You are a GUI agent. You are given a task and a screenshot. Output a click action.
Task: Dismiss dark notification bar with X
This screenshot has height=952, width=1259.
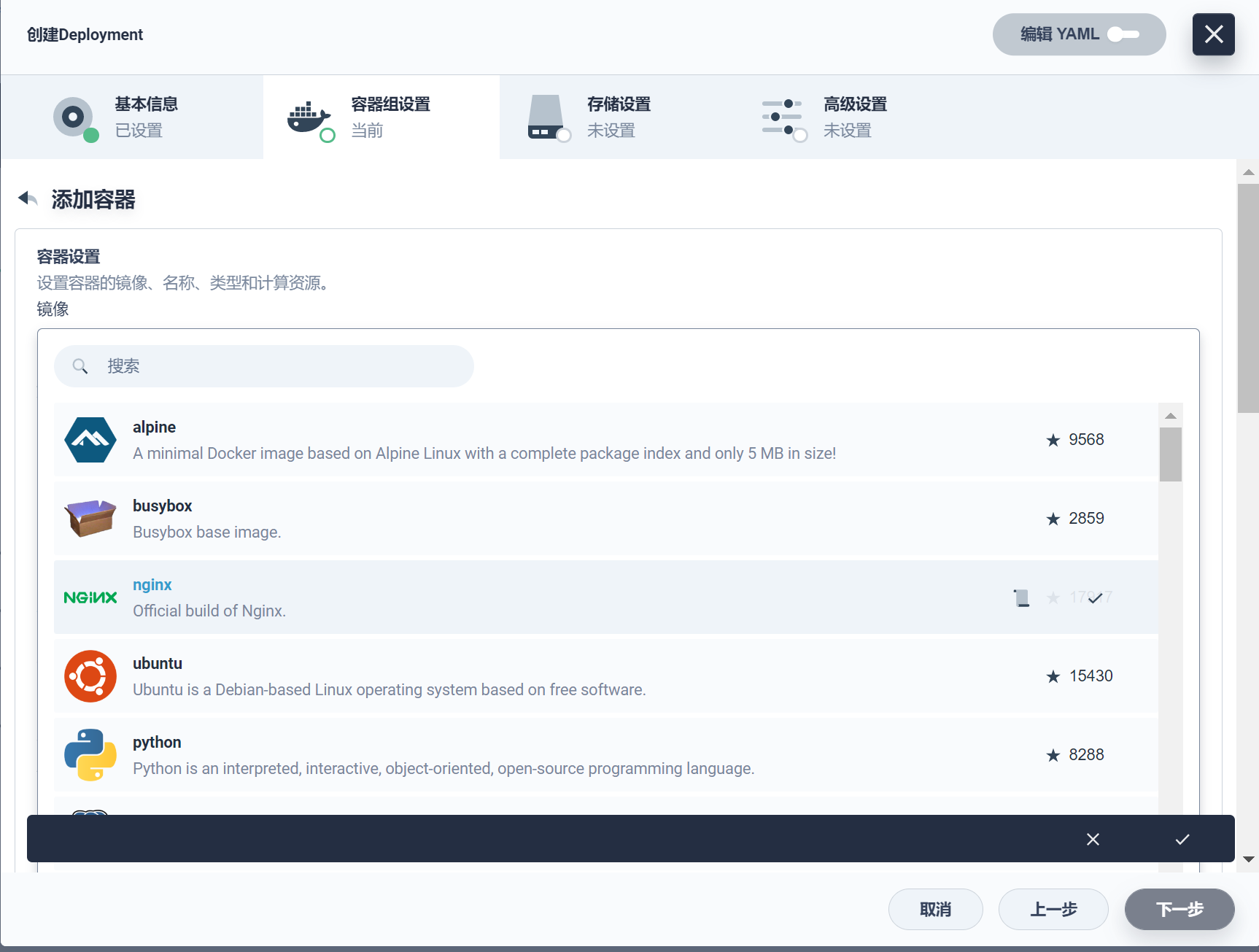1093,839
